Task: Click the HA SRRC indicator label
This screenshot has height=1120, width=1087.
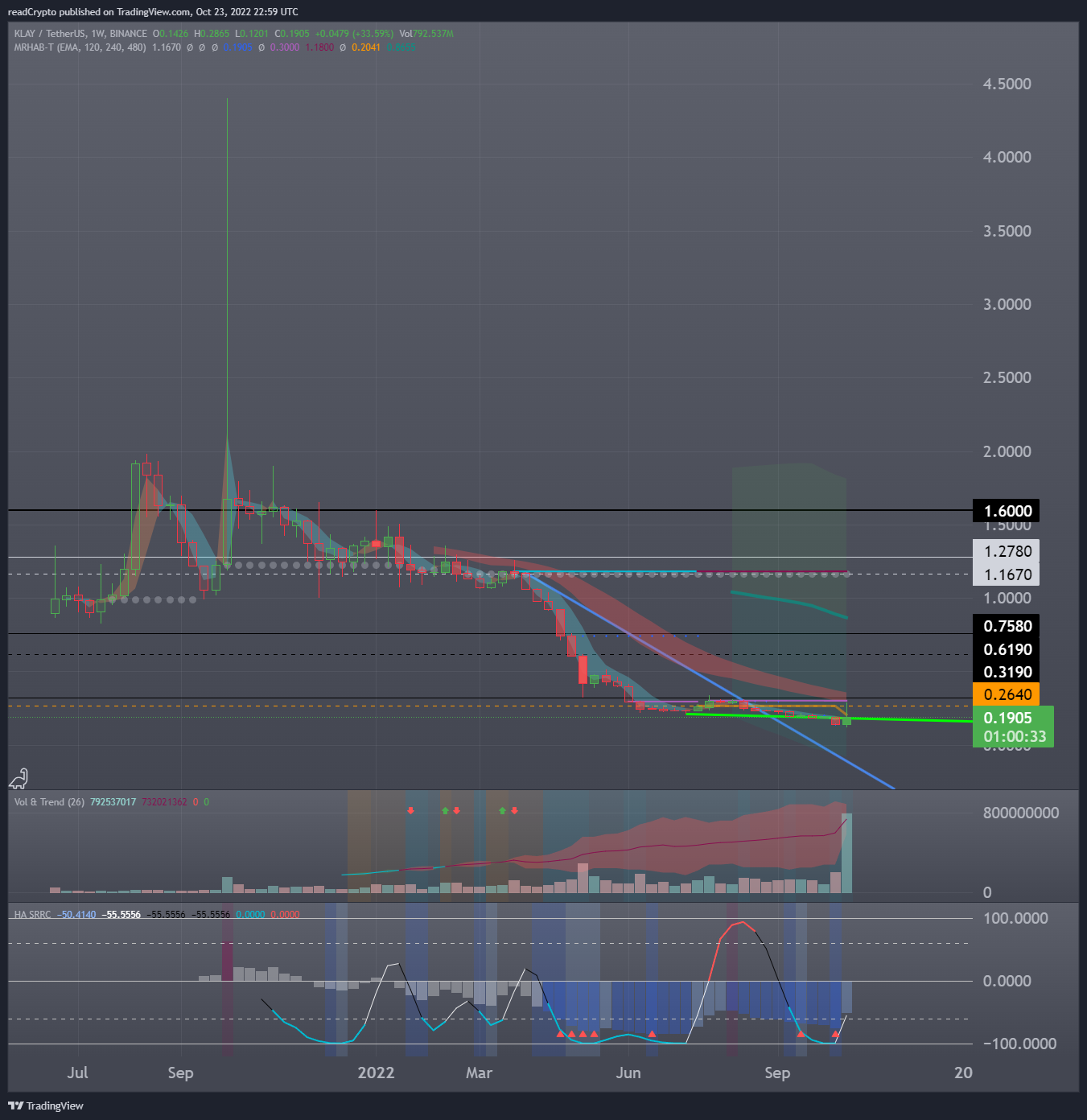Action: coord(32,915)
